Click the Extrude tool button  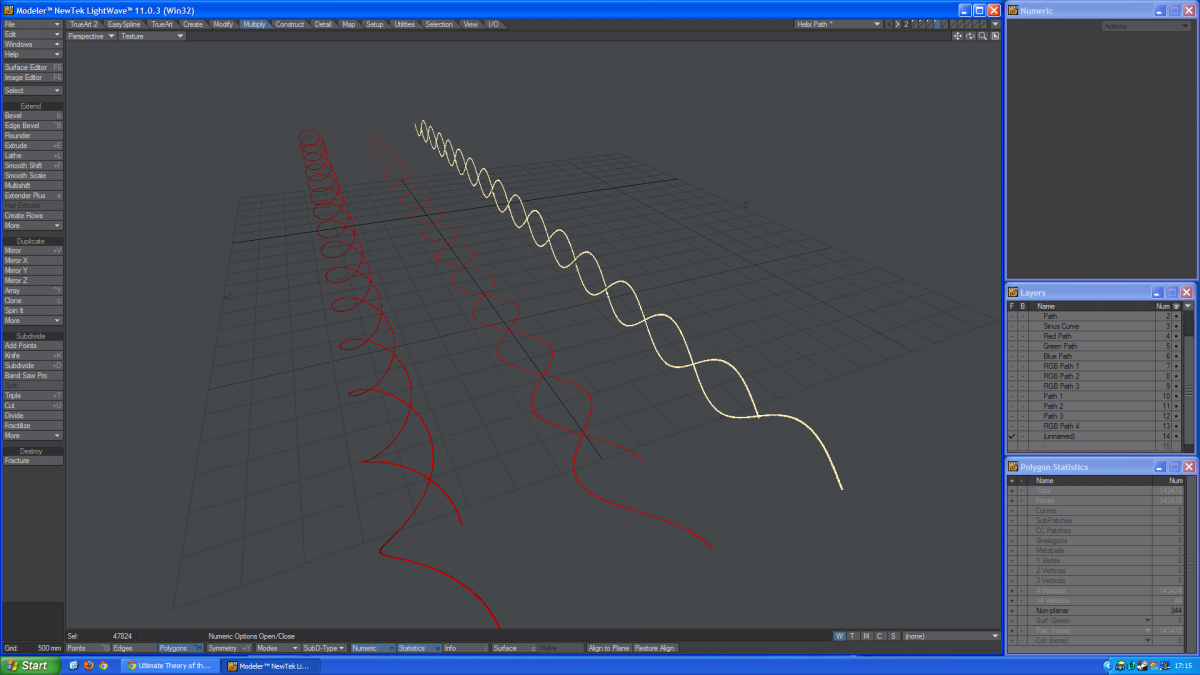[33, 146]
